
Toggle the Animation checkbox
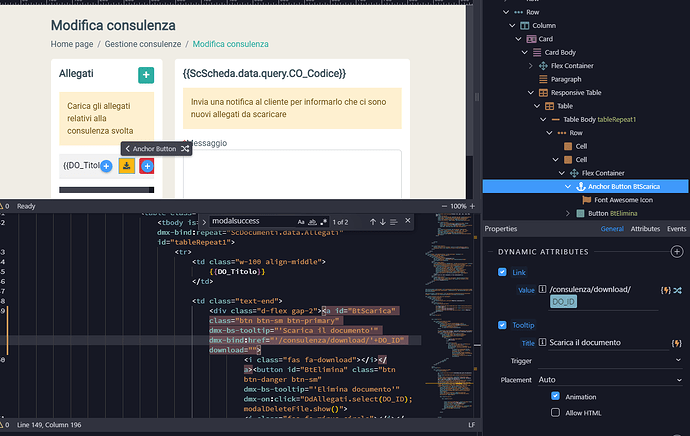point(555,396)
